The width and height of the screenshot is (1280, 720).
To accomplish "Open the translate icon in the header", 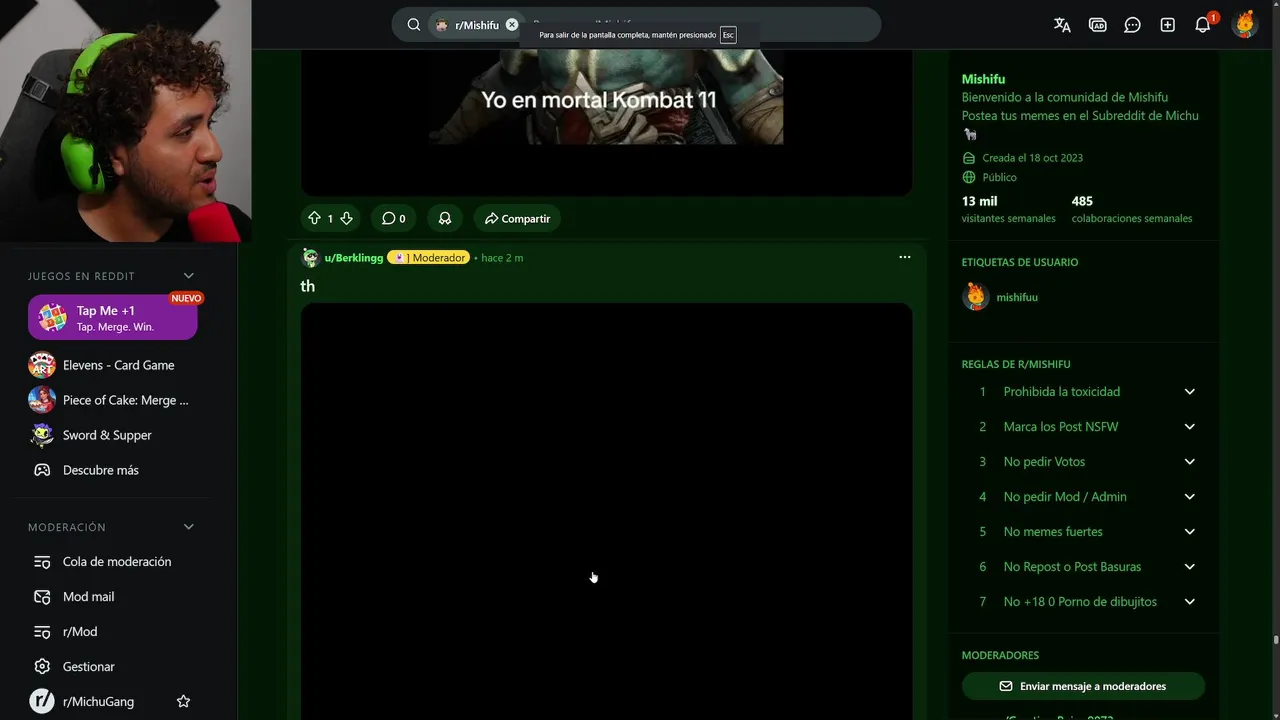I will pyautogui.click(x=1062, y=25).
